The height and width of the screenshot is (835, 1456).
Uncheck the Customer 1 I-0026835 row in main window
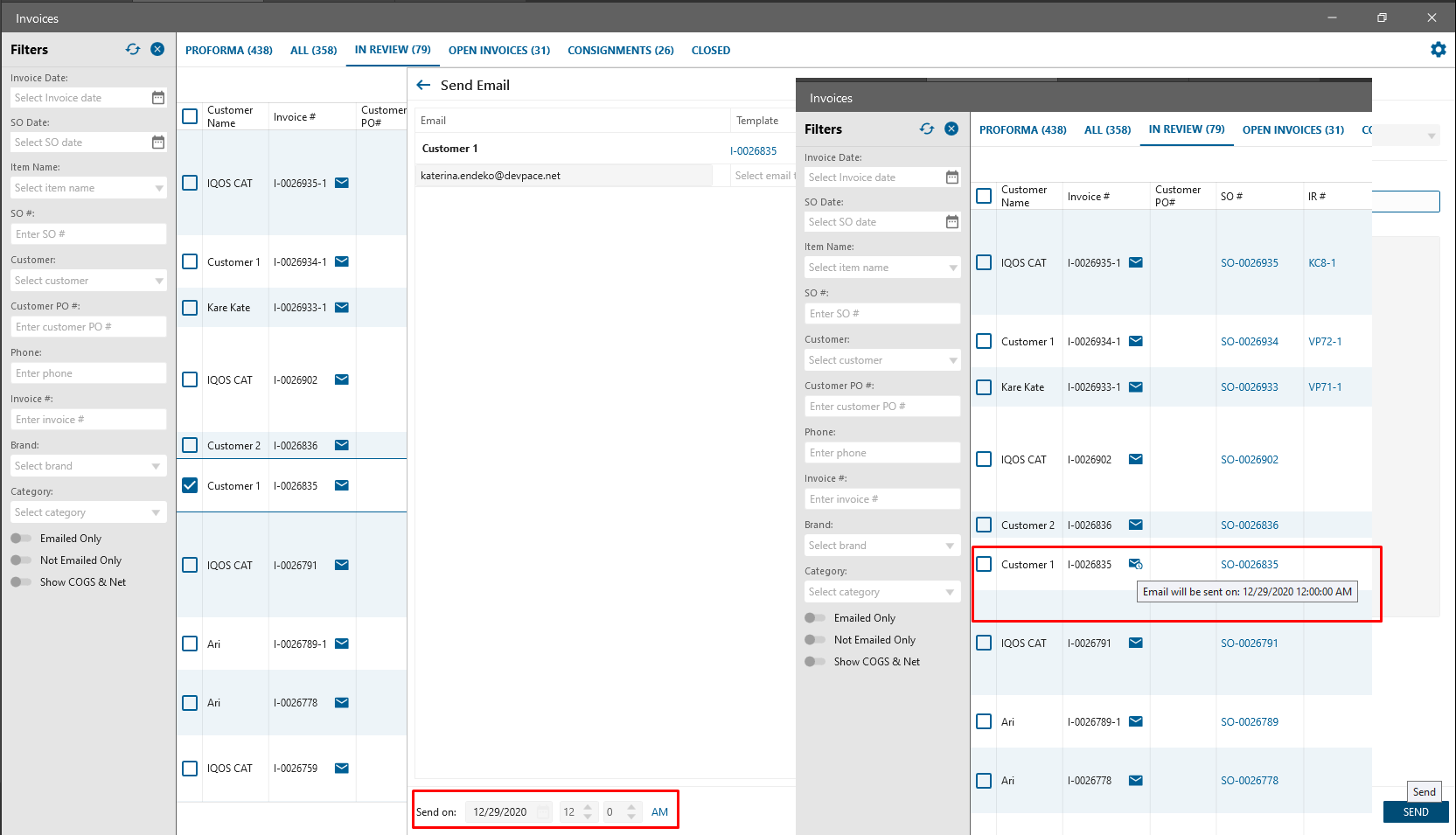[x=190, y=485]
